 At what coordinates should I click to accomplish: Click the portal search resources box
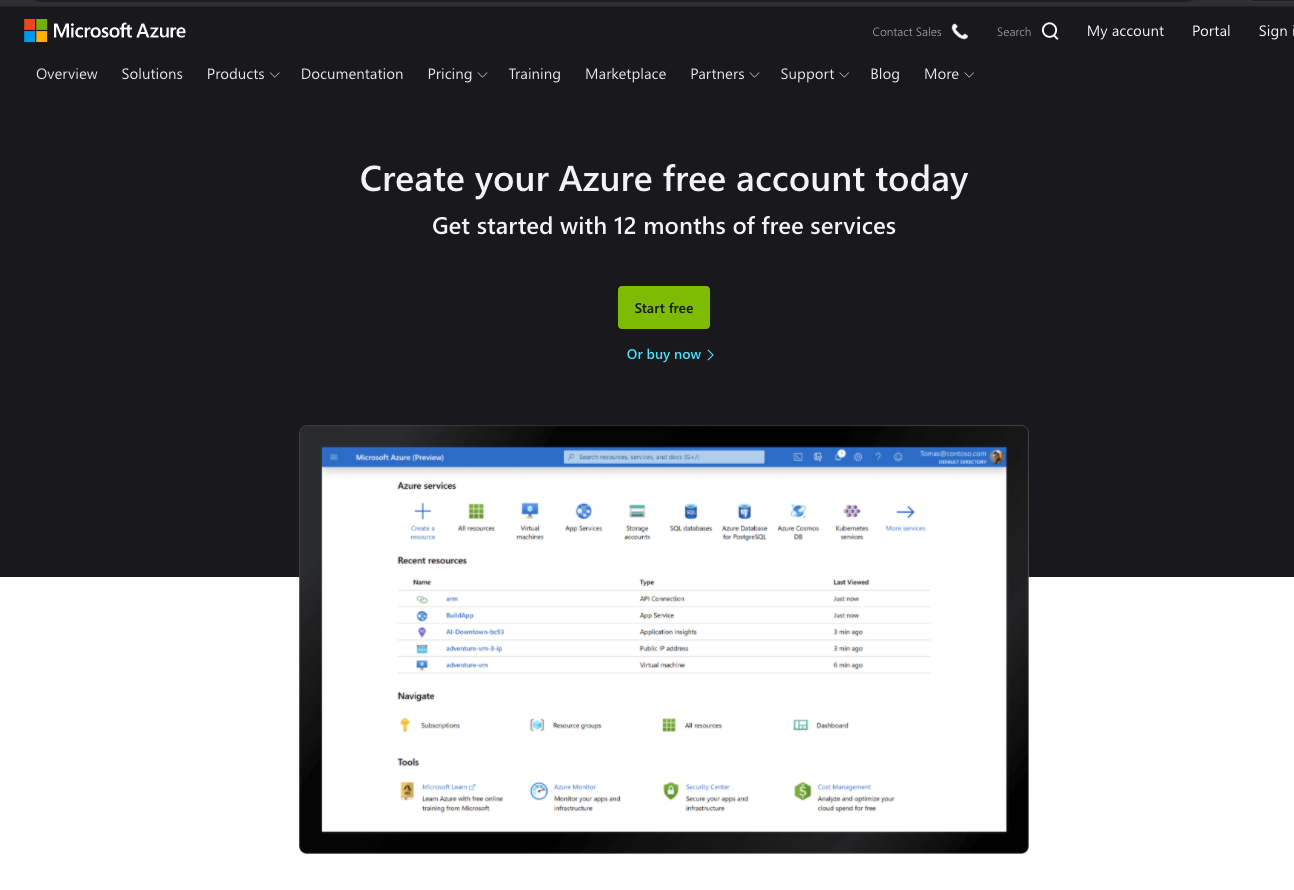(664, 457)
